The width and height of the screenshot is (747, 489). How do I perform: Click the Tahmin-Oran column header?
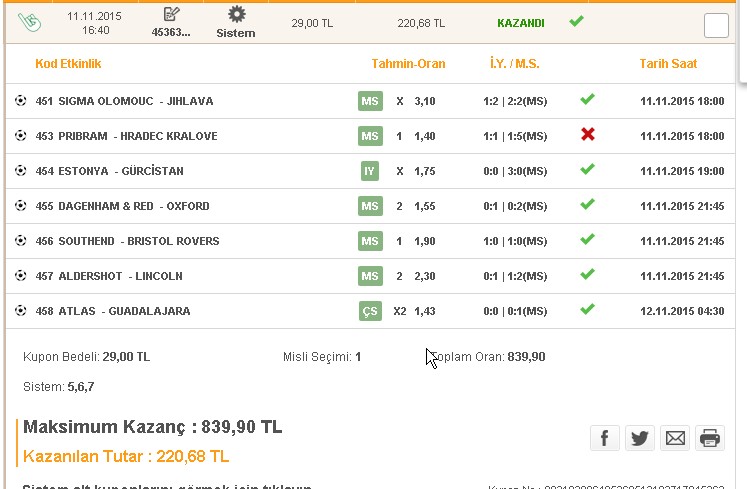tap(408, 64)
